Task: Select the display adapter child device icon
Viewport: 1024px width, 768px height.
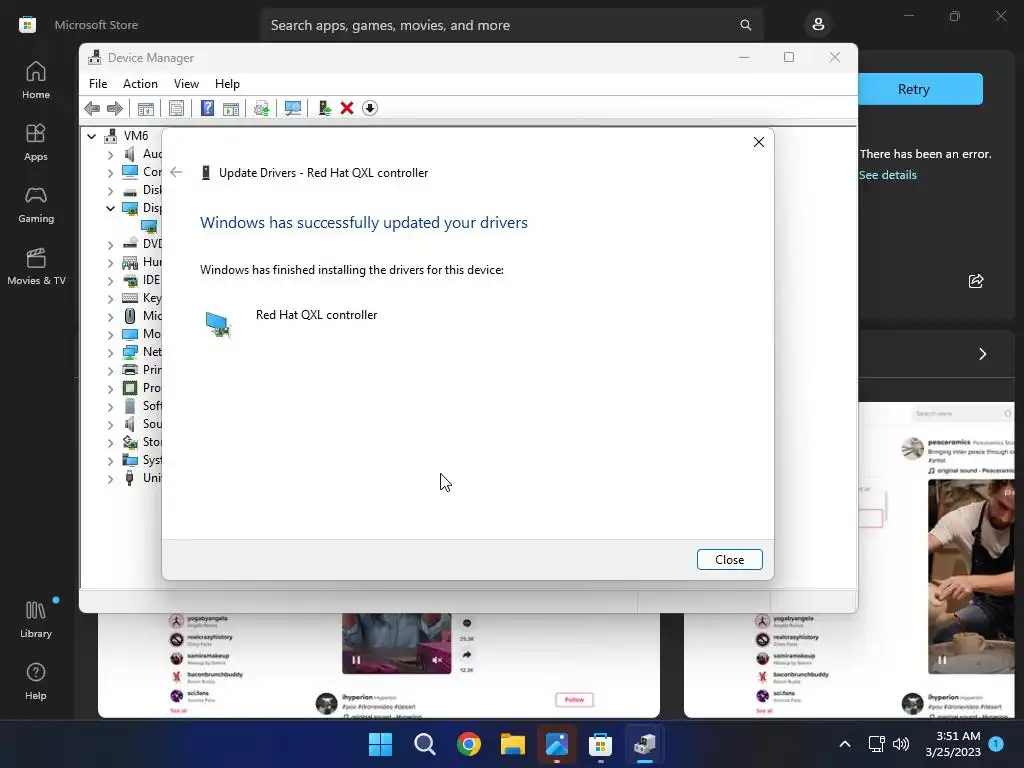Action: [x=149, y=227]
